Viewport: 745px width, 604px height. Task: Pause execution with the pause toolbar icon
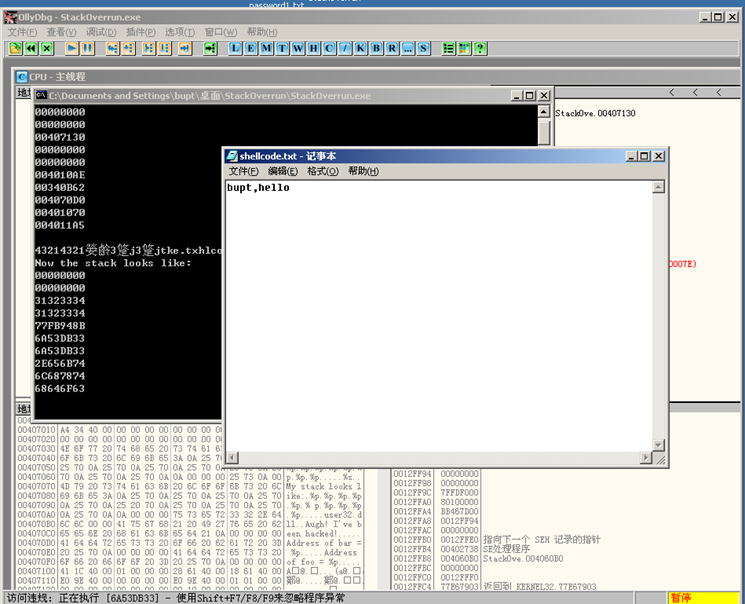point(88,48)
